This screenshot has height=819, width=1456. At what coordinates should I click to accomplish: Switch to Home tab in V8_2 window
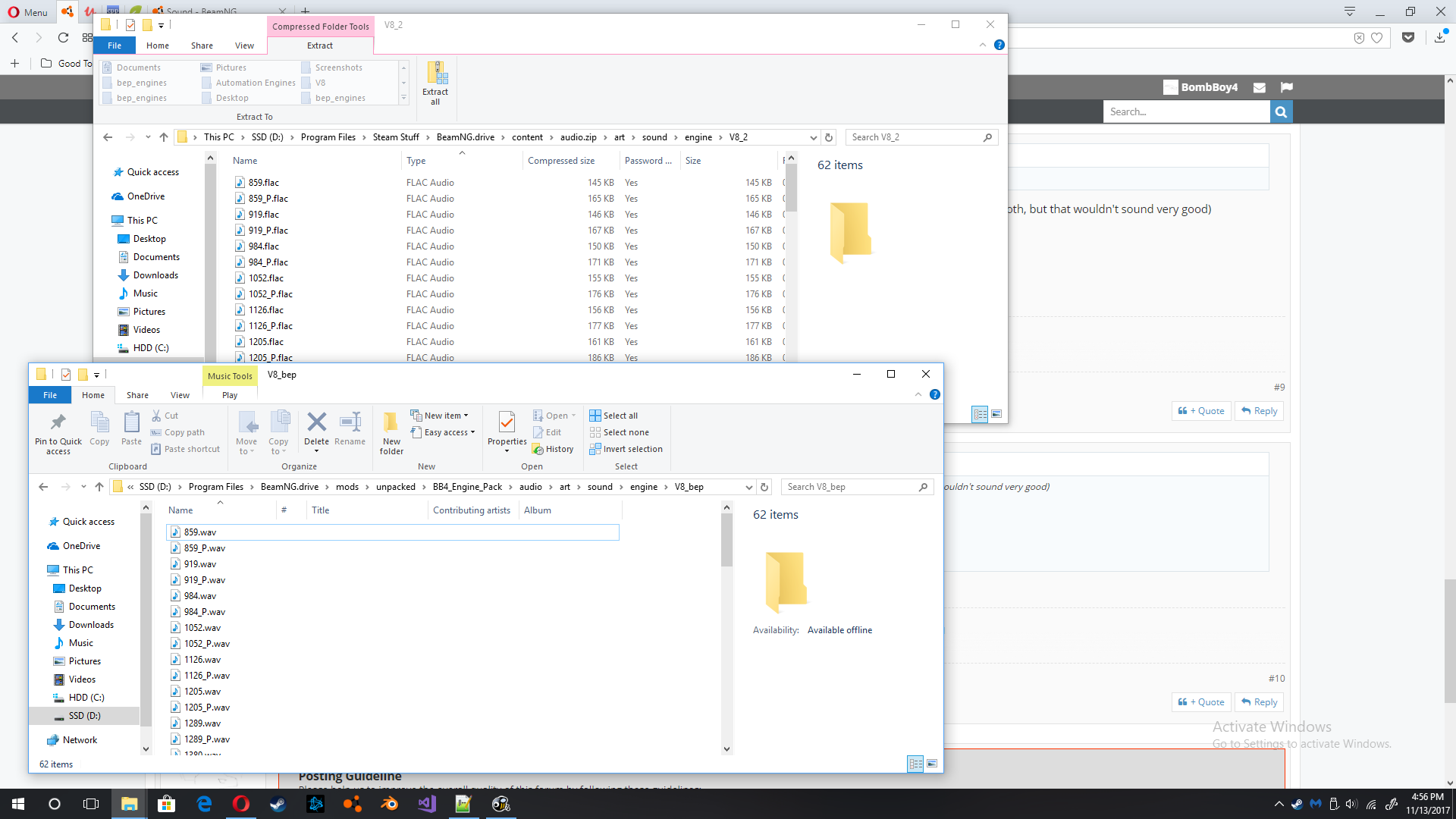pyautogui.click(x=158, y=45)
